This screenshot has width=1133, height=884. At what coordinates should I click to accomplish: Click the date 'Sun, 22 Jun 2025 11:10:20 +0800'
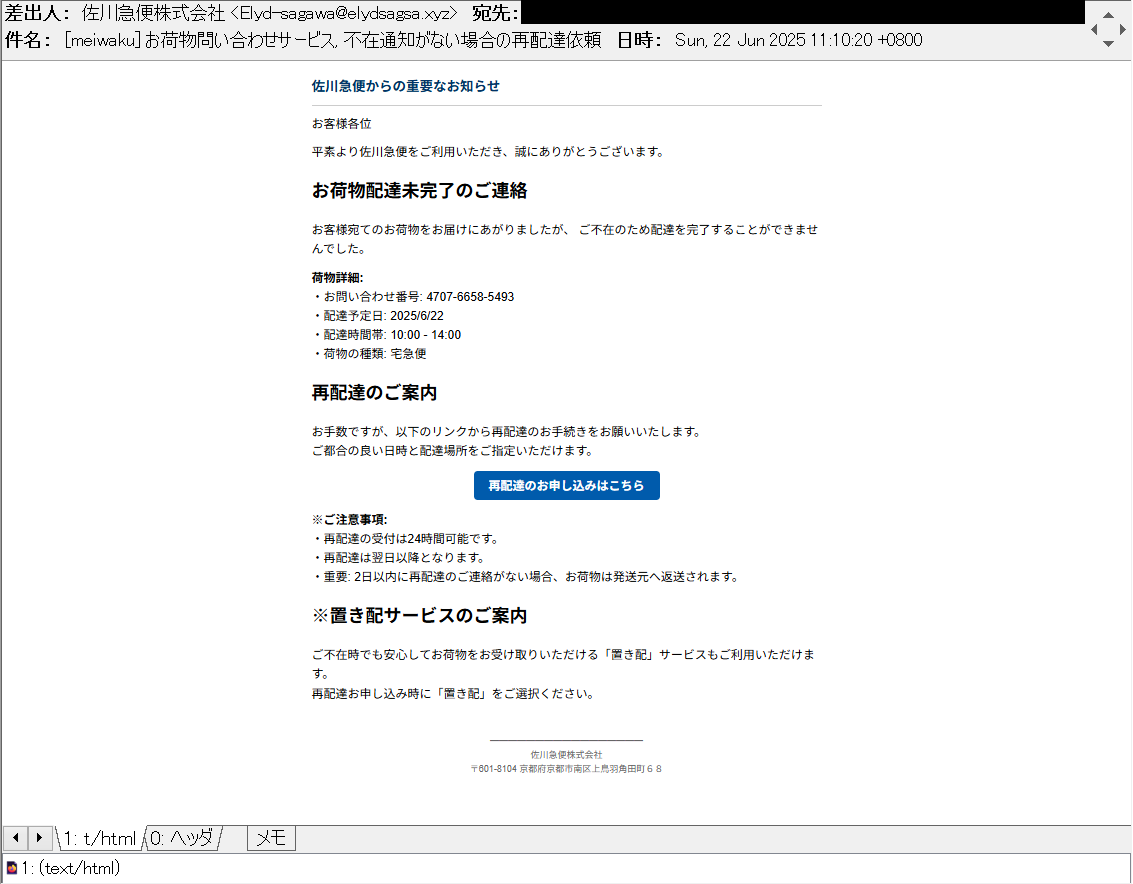click(798, 40)
